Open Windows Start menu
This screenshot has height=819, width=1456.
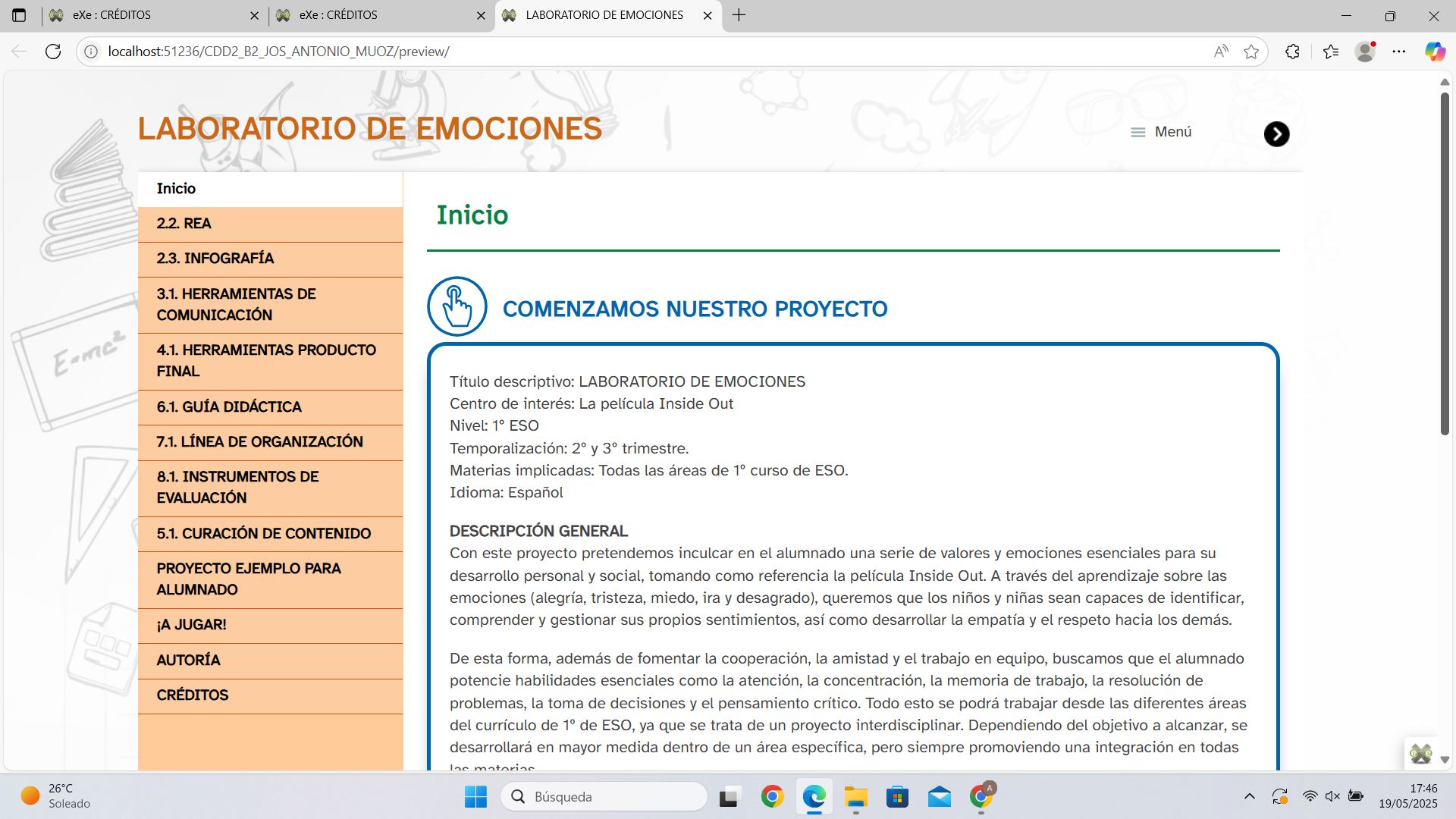[475, 797]
